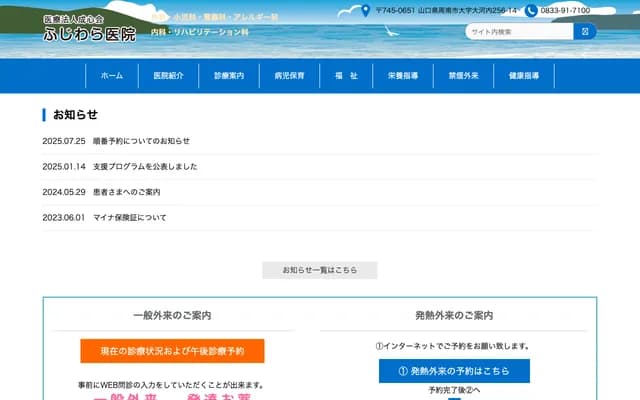Click orange 現在の診療状況および午後診療予約 button

click(172, 351)
